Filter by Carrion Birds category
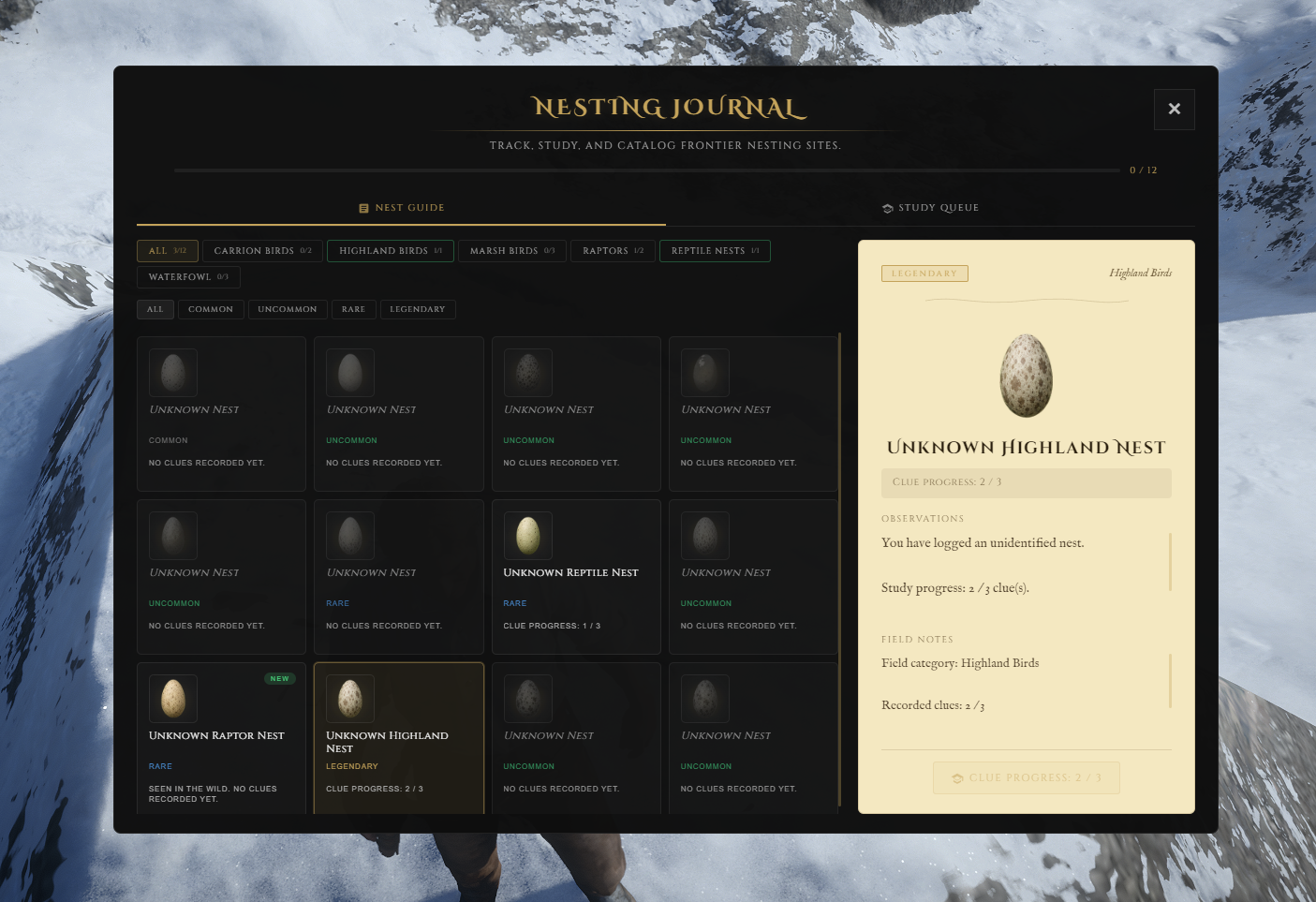The image size is (1316, 902). (x=262, y=251)
